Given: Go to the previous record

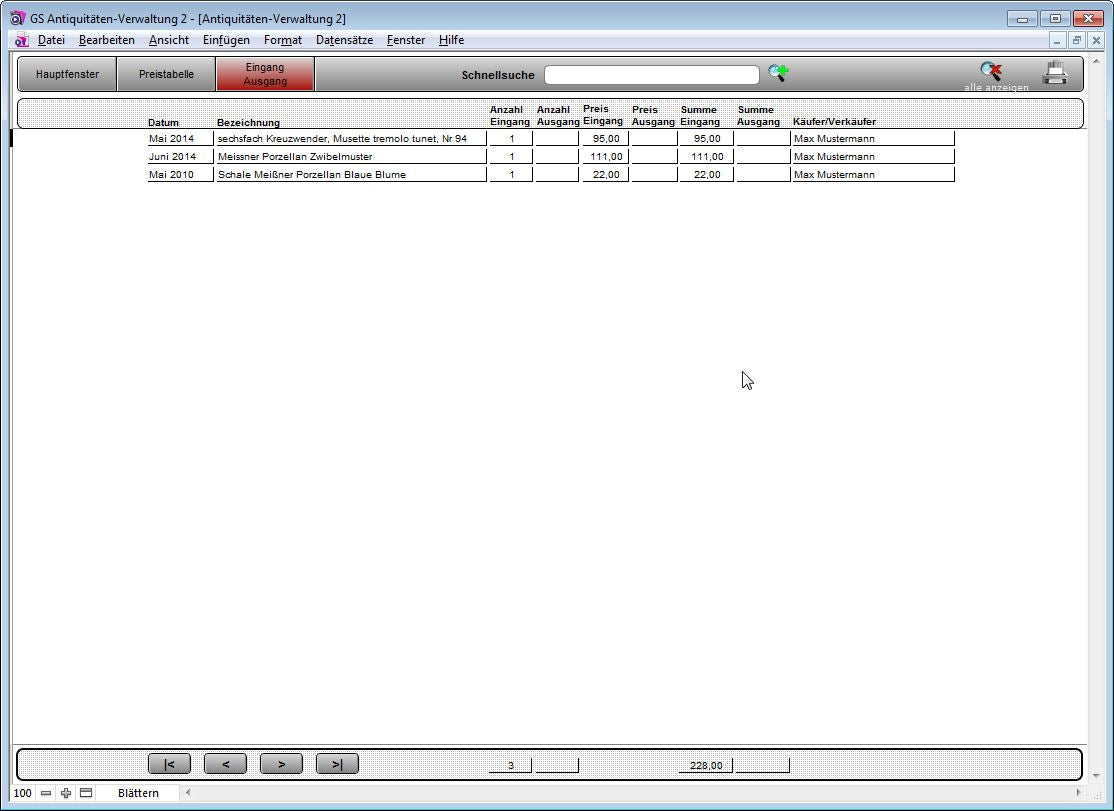Looking at the screenshot, I should (x=225, y=764).
